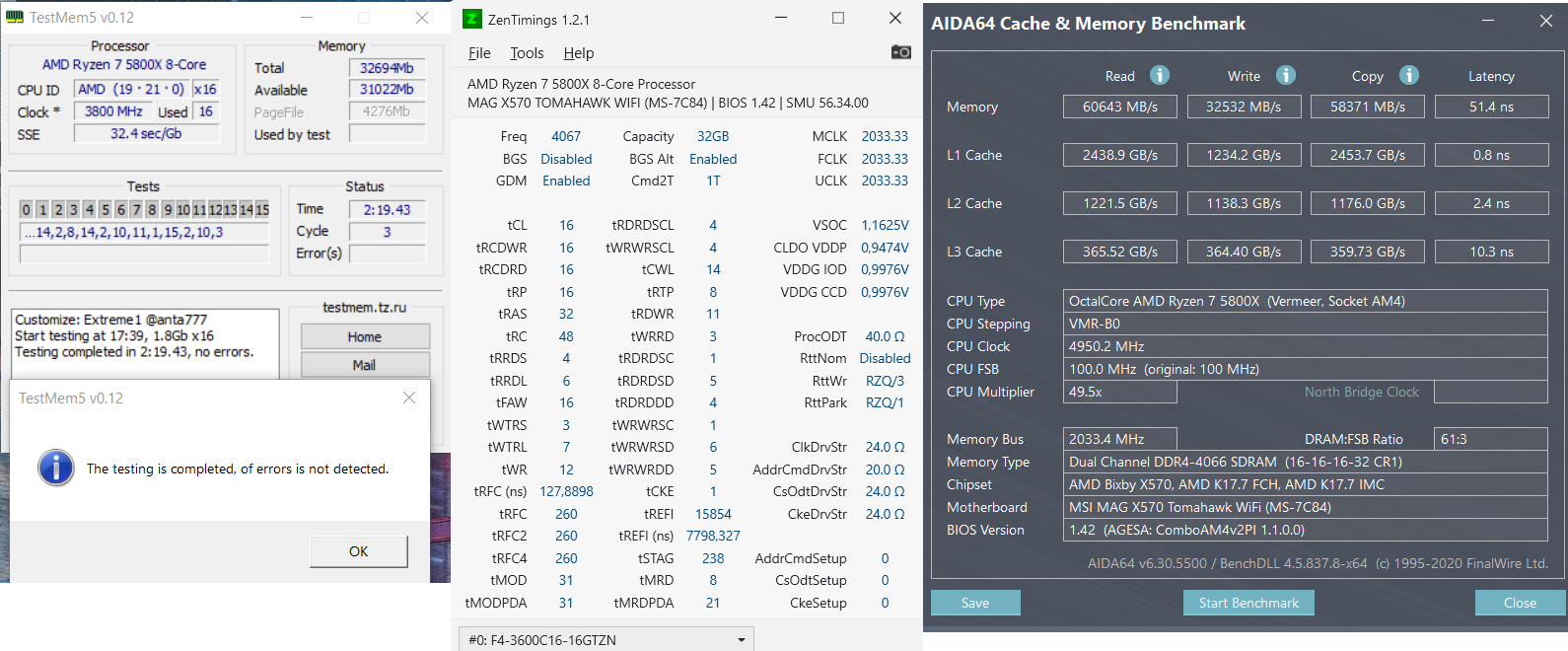Click the blue information icon in TestMem5 dialog

(x=56, y=468)
